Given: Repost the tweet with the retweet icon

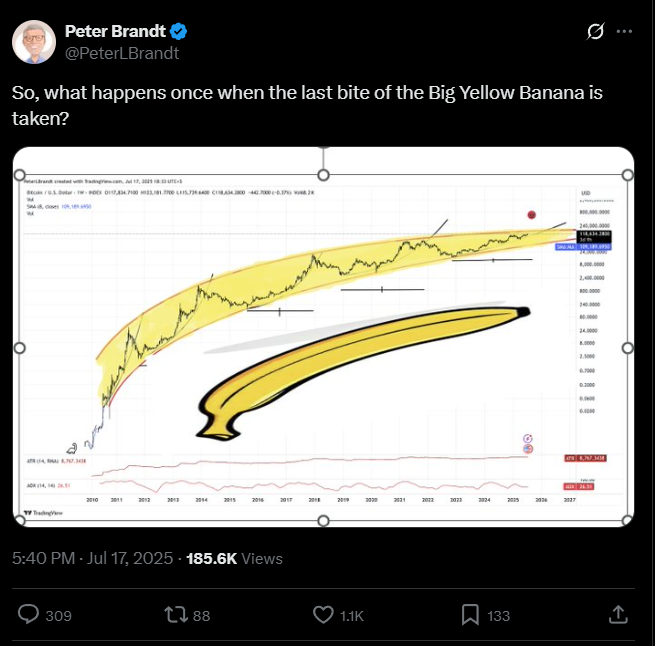Looking at the screenshot, I should point(176,615).
